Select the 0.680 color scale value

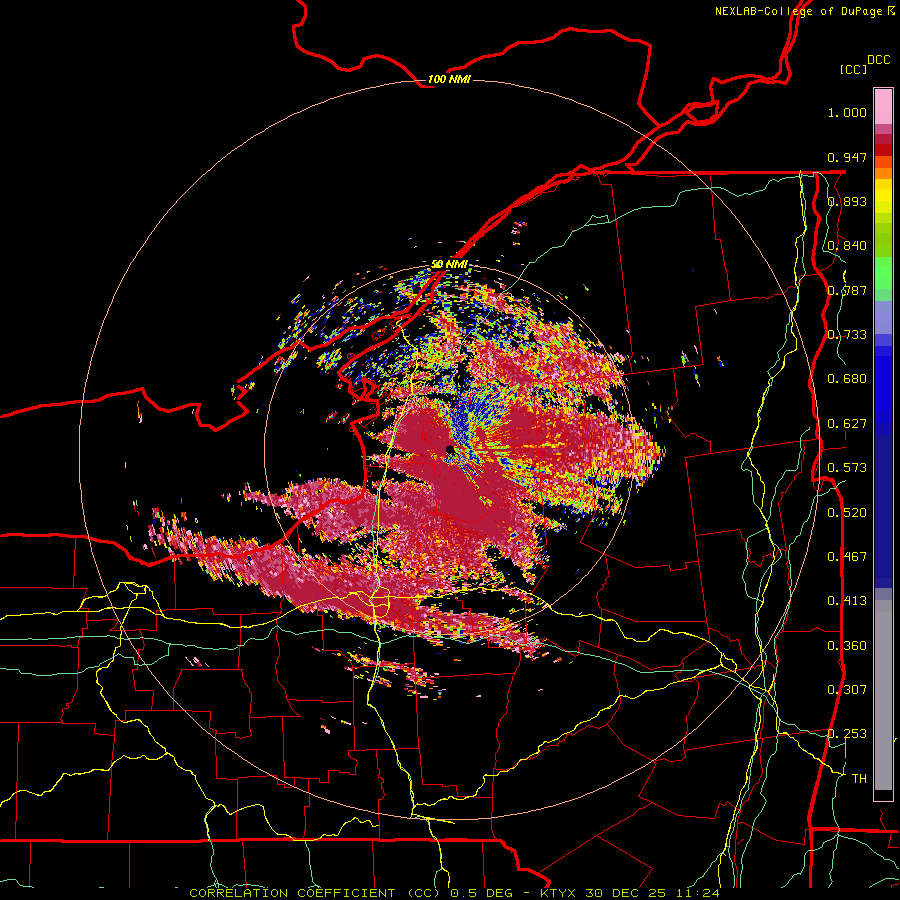click(x=847, y=379)
